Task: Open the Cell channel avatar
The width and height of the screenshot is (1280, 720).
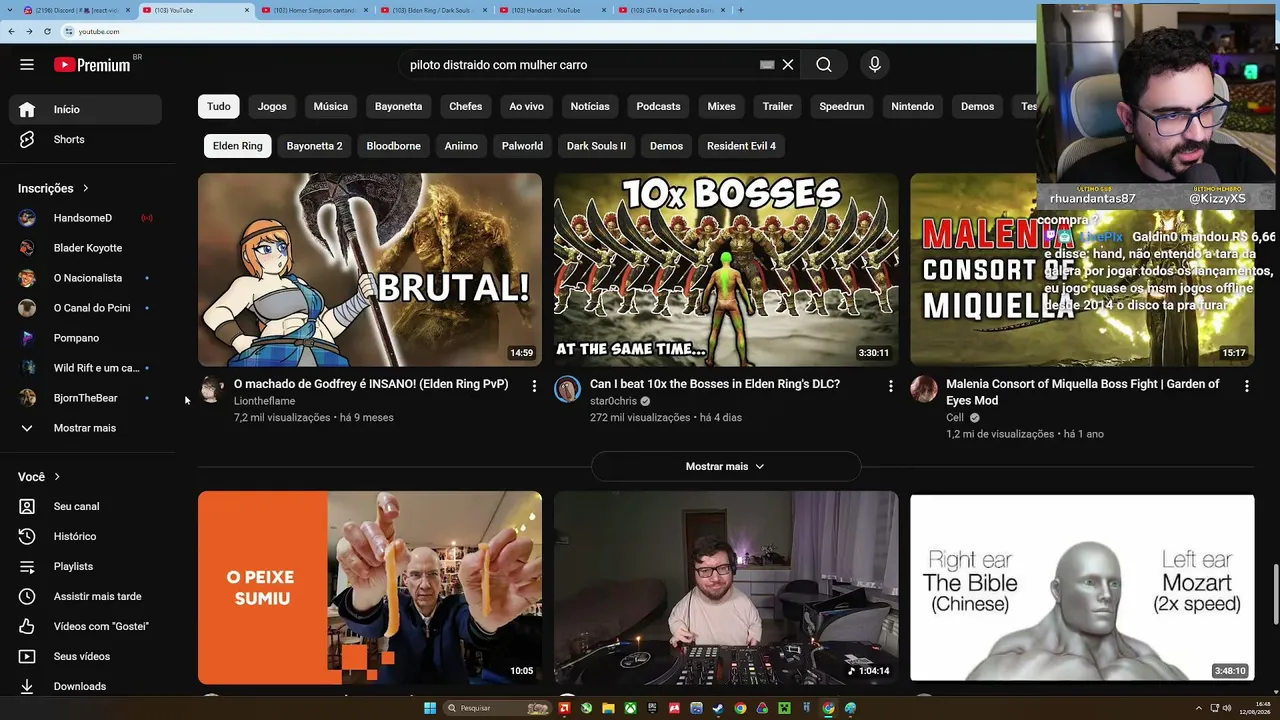Action: click(923, 389)
